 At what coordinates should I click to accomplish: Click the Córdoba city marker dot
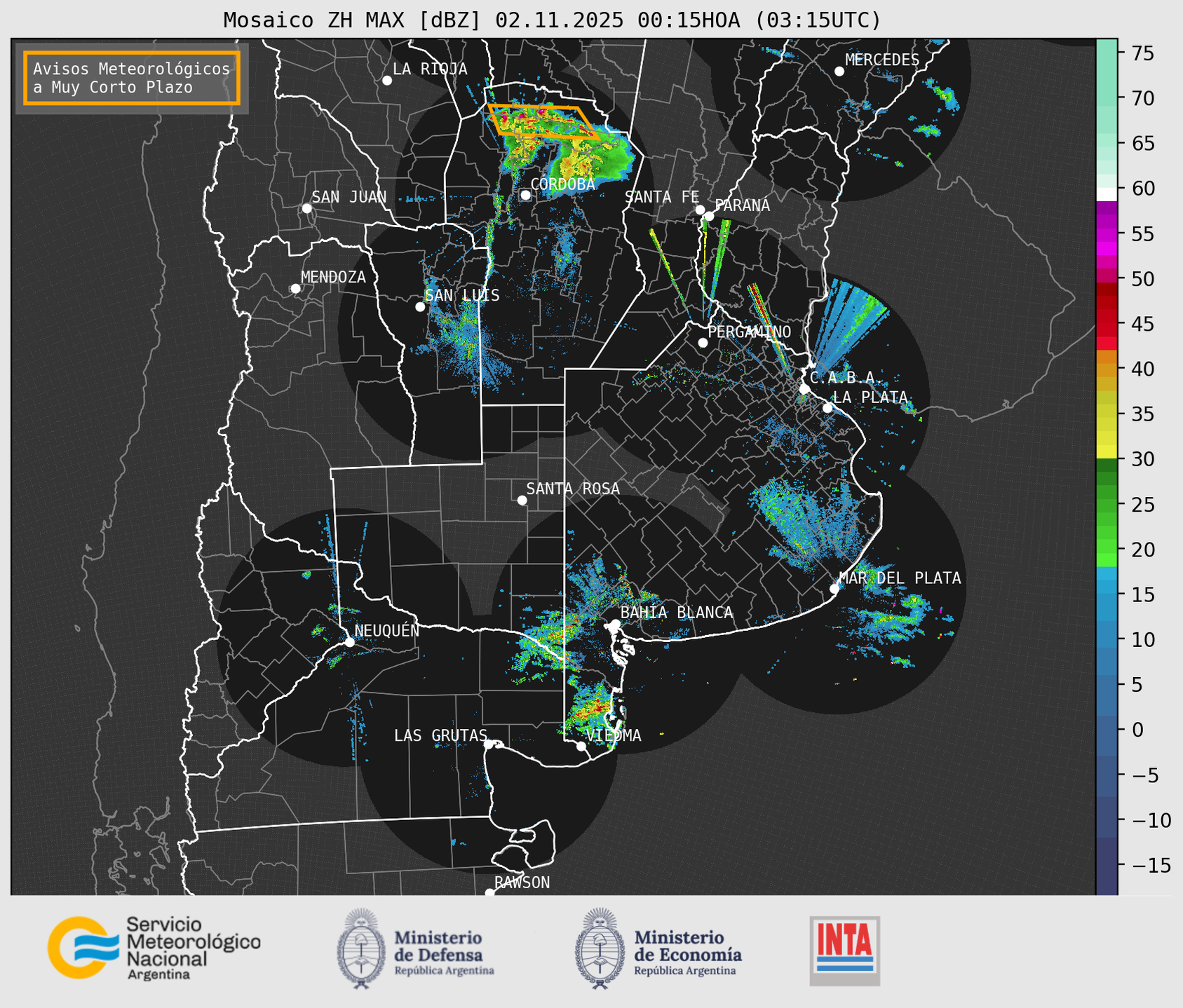click(x=525, y=195)
